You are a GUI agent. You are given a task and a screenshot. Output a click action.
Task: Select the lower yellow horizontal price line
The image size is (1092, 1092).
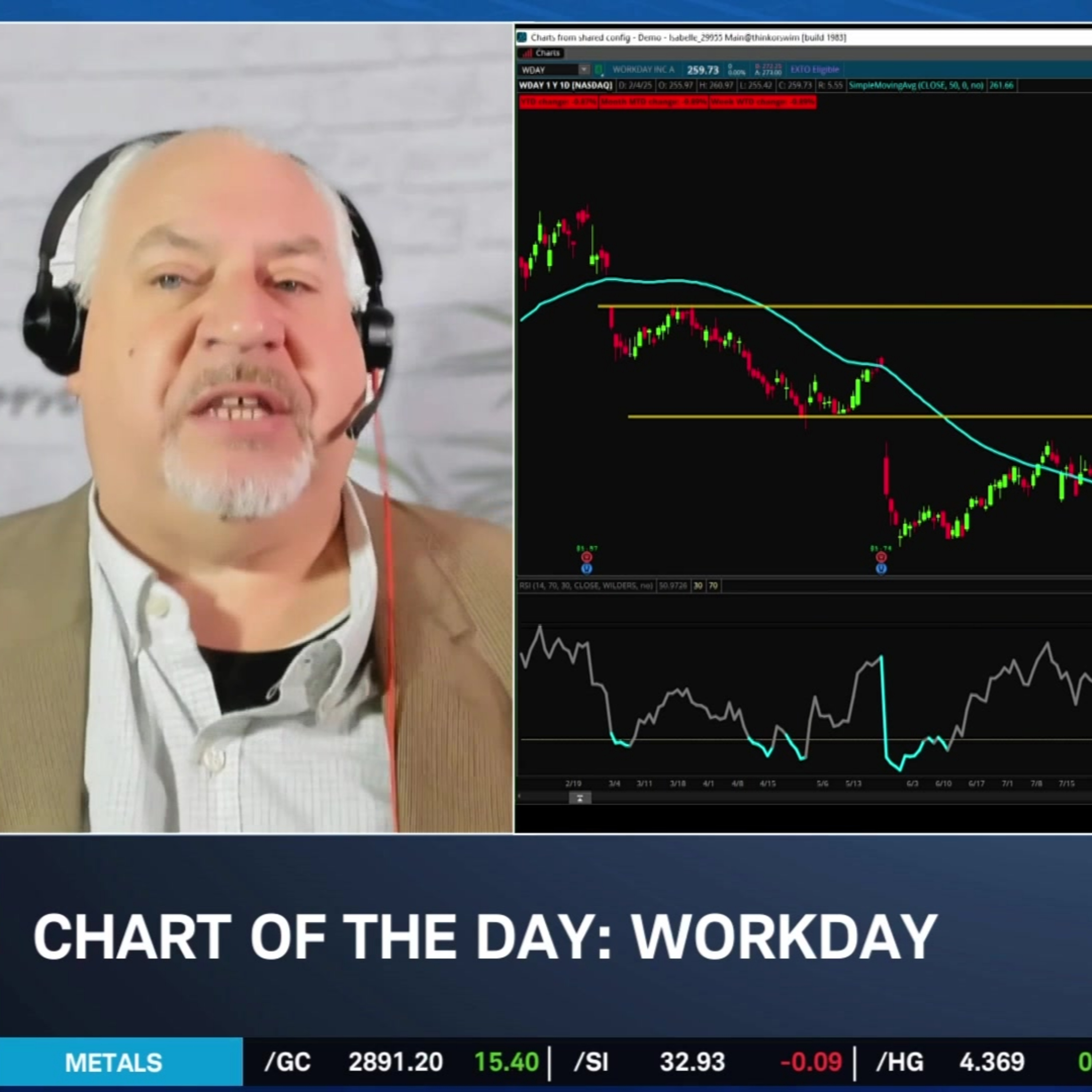[x=859, y=416]
